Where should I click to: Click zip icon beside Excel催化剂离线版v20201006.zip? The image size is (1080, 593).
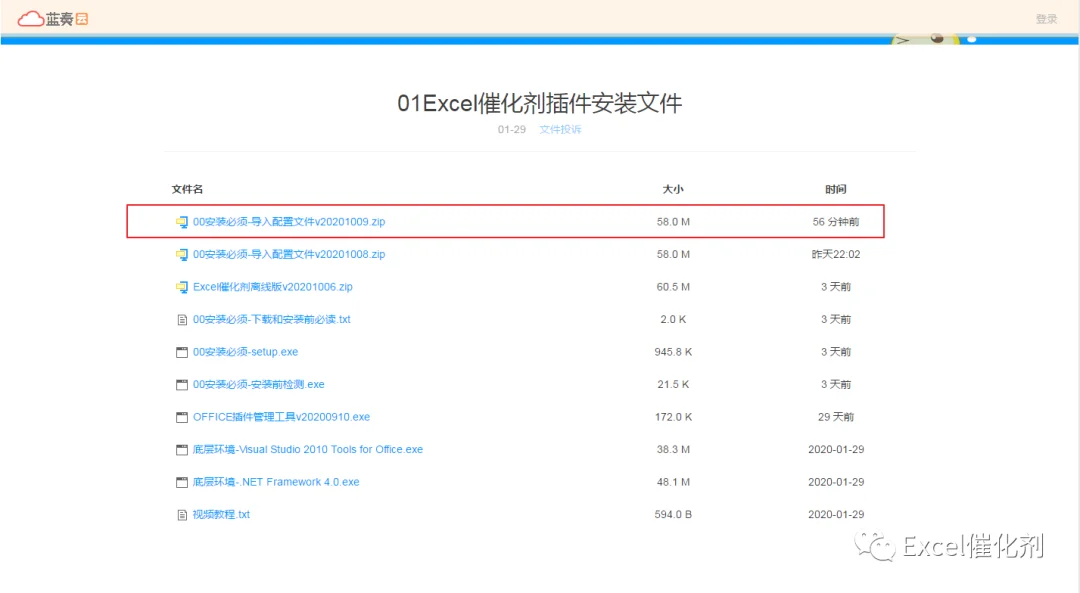point(182,287)
